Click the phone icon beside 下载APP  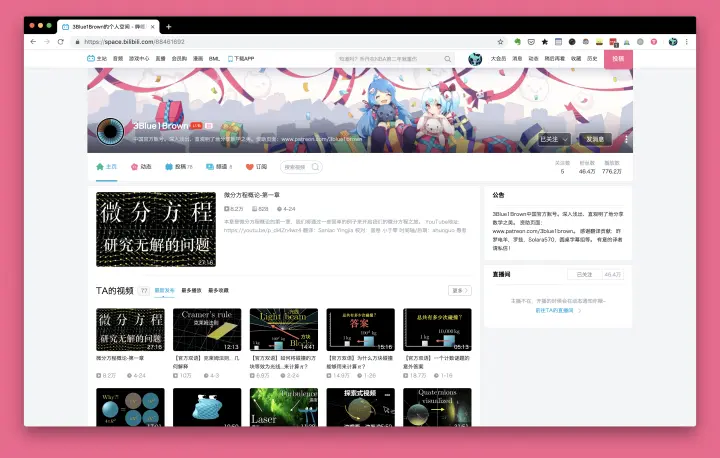(230, 59)
